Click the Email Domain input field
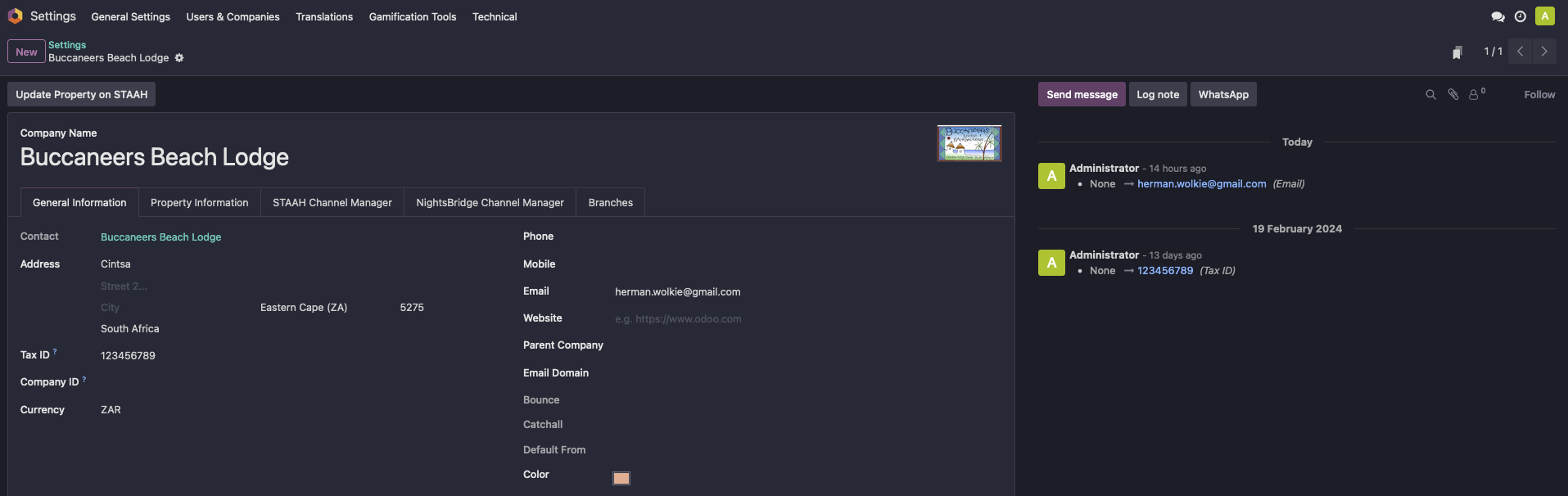This screenshot has height=496, width=1568. tap(808, 373)
